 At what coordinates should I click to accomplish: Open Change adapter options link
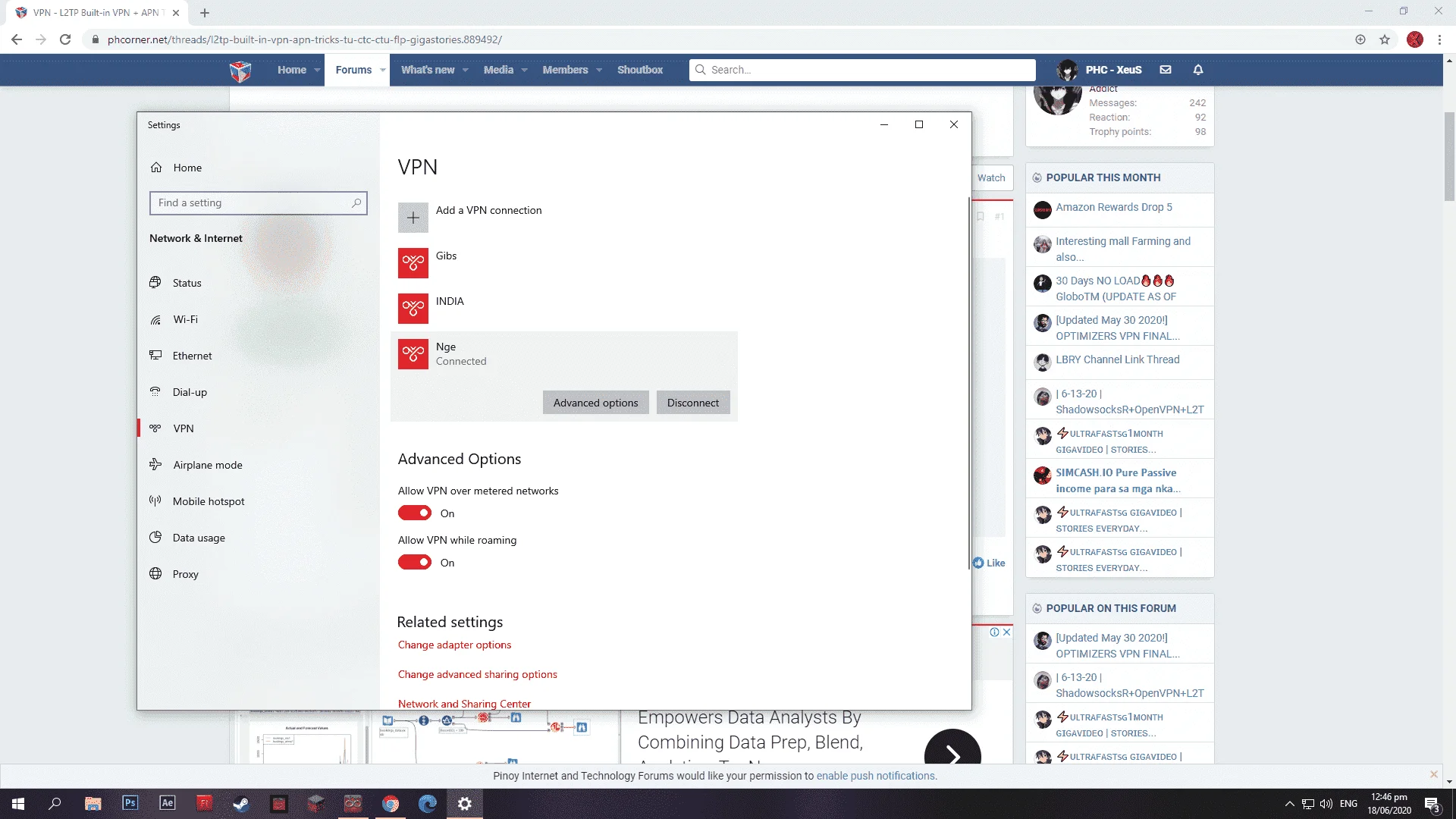(x=454, y=645)
